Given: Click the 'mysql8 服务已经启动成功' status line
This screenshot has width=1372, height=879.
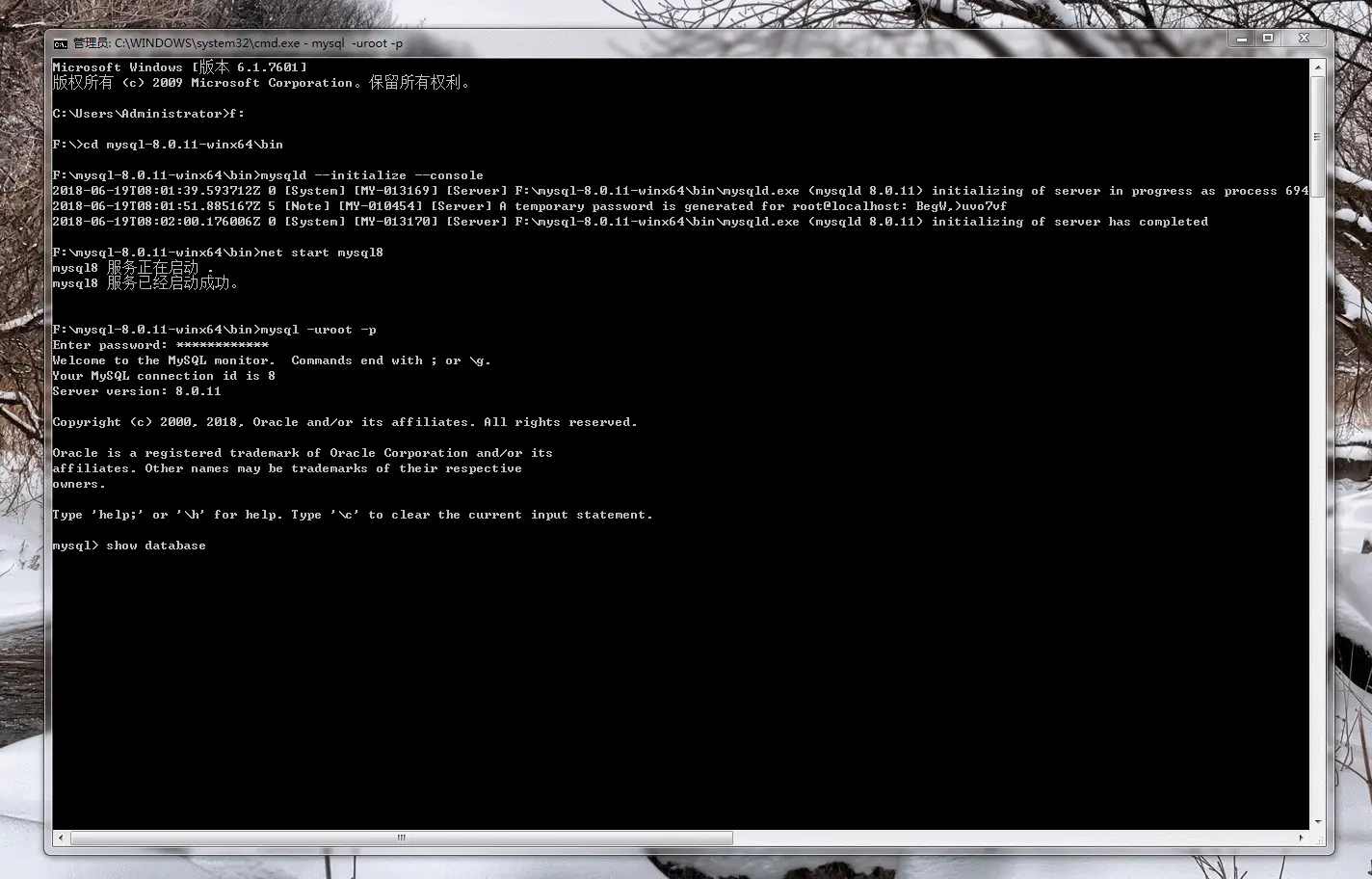Looking at the screenshot, I should pos(145,283).
